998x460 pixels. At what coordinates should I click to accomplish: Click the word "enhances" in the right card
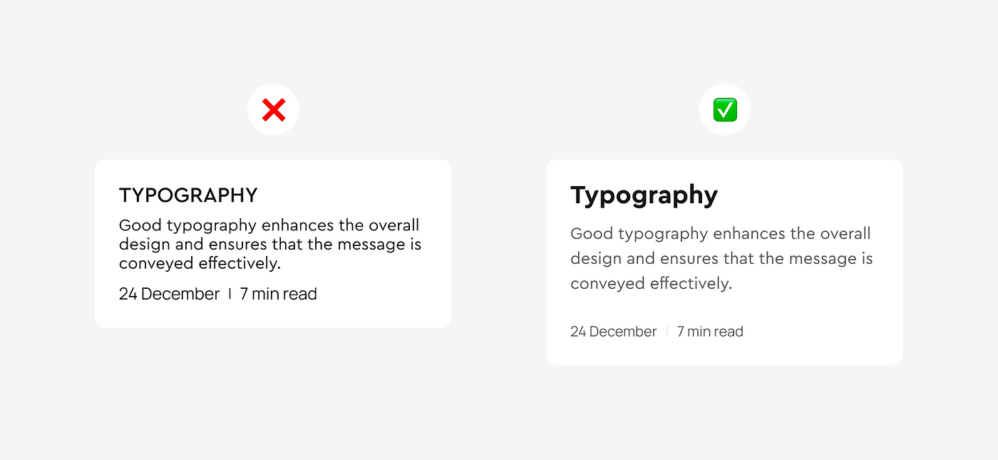748,234
